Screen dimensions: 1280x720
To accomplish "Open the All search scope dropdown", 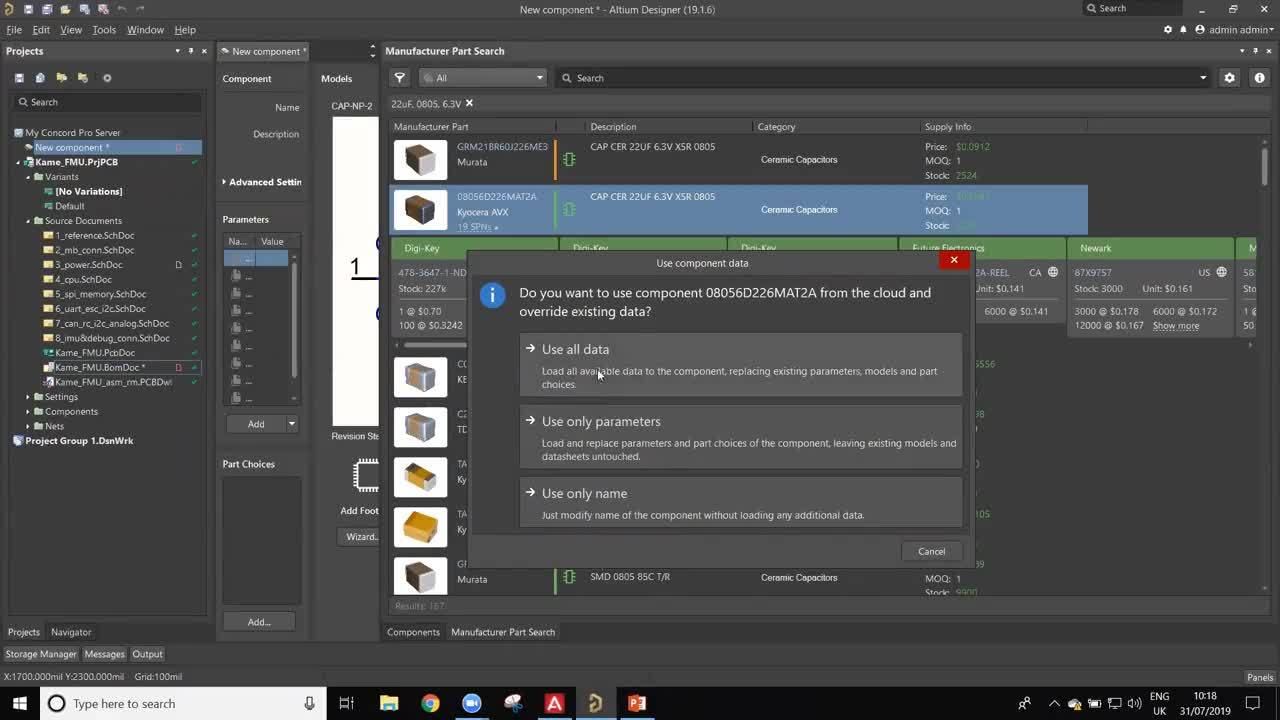I will [539, 77].
